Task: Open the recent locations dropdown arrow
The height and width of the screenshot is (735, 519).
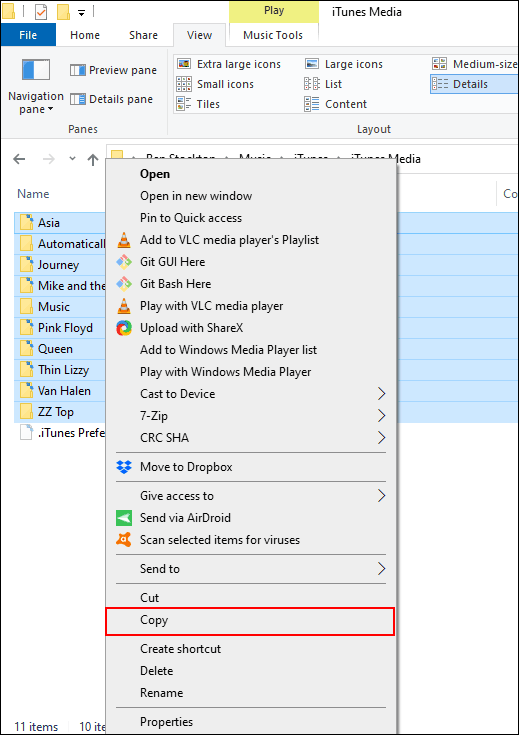Action: (x=72, y=159)
